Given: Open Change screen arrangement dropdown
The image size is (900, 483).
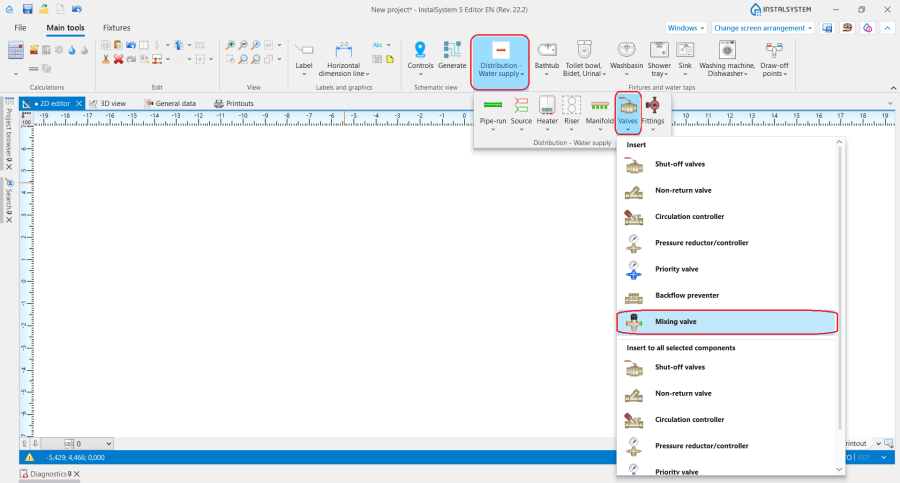Looking at the screenshot, I should click(763, 28).
